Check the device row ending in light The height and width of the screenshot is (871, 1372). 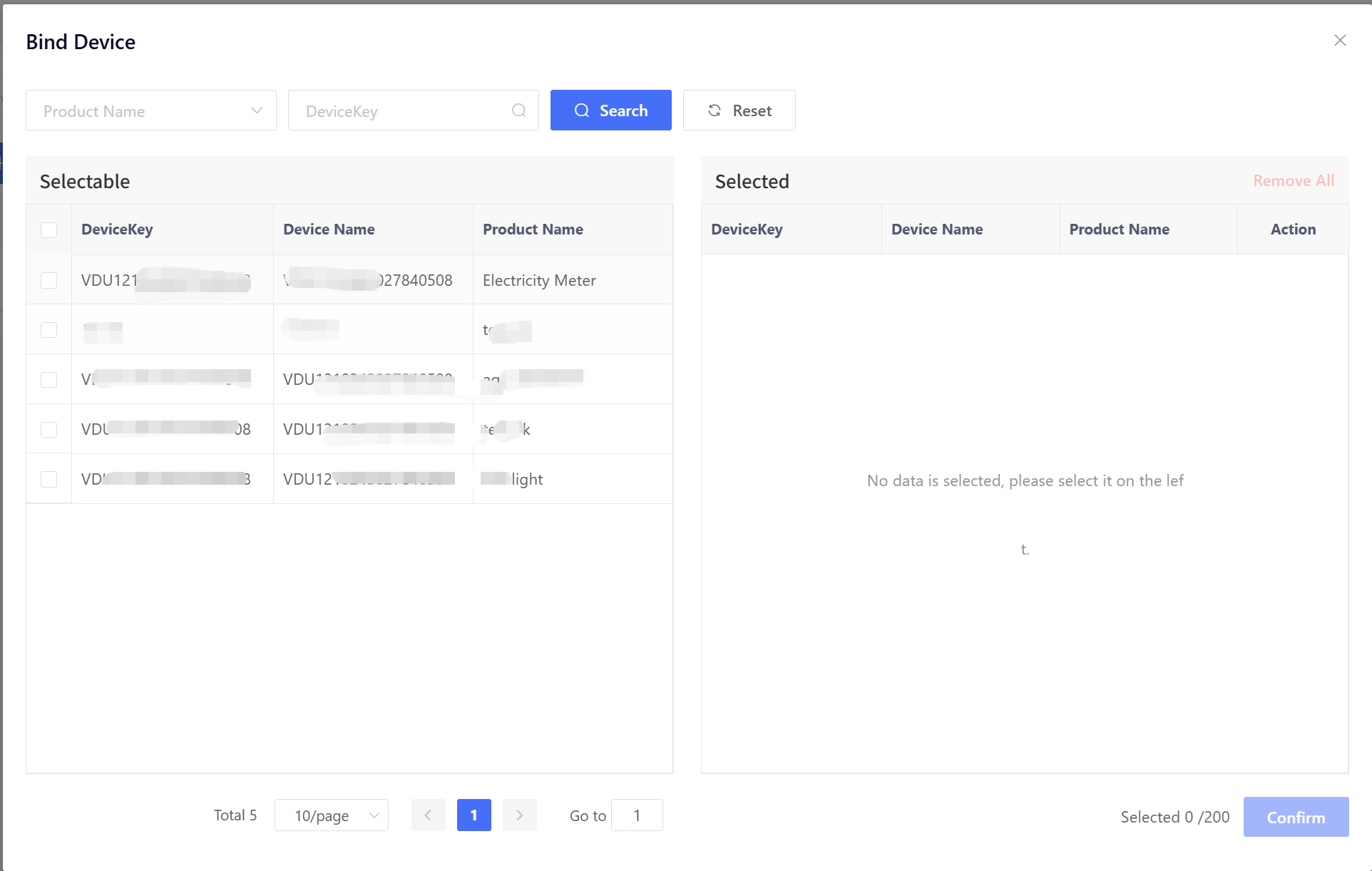point(48,479)
